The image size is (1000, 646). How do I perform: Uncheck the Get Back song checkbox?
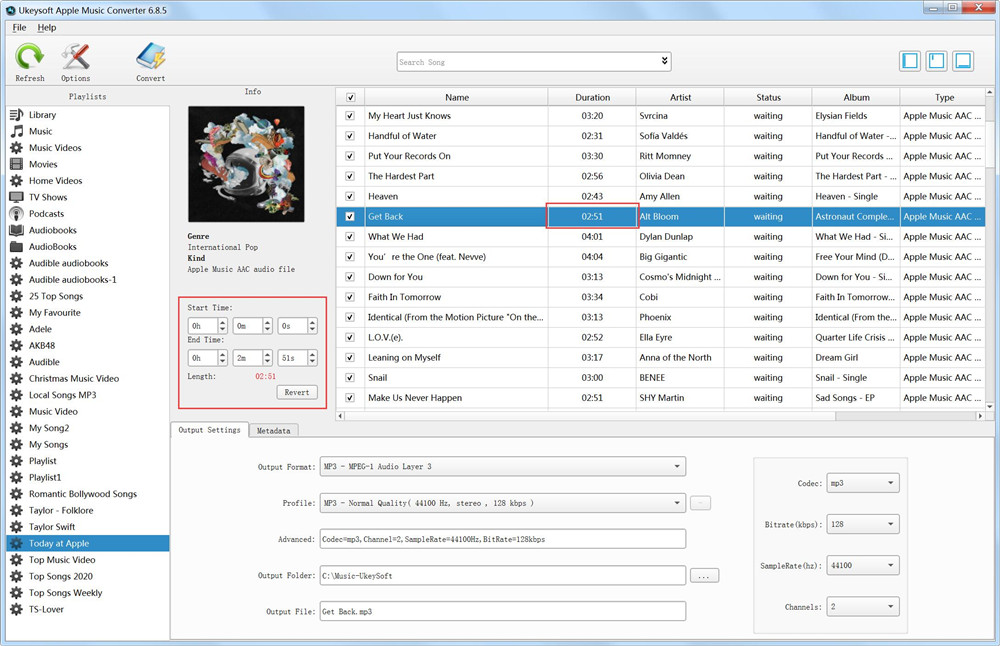(349, 216)
